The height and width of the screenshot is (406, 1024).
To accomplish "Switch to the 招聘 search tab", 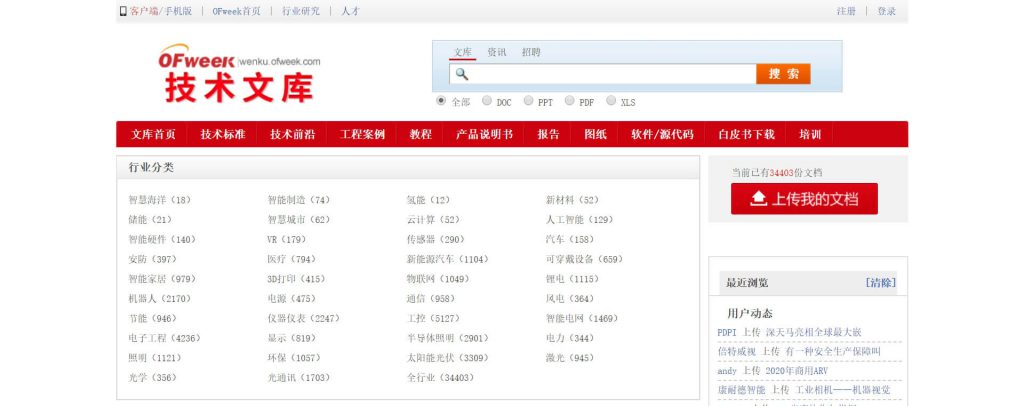I will click(x=531, y=52).
